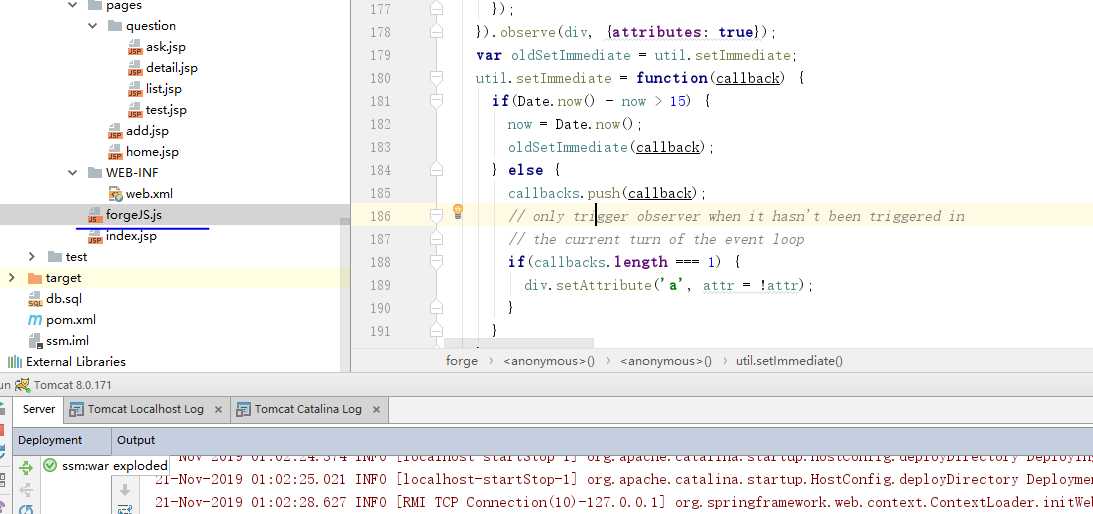Image resolution: width=1093 pixels, height=514 pixels.
Task: Click the lightbulb intention icon on line 186
Action: 458,211
